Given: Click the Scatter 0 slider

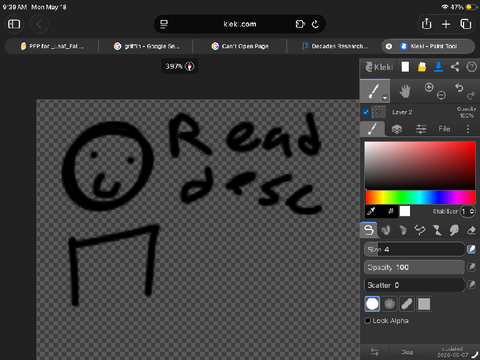Looking at the screenshot, I should pos(414,285).
